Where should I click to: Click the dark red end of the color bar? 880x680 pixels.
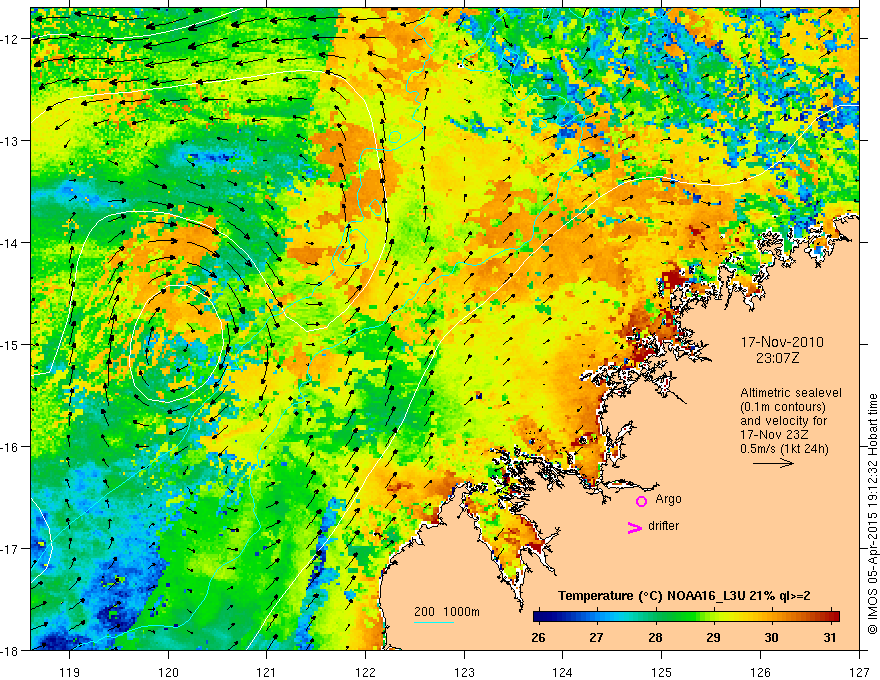(834, 617)
